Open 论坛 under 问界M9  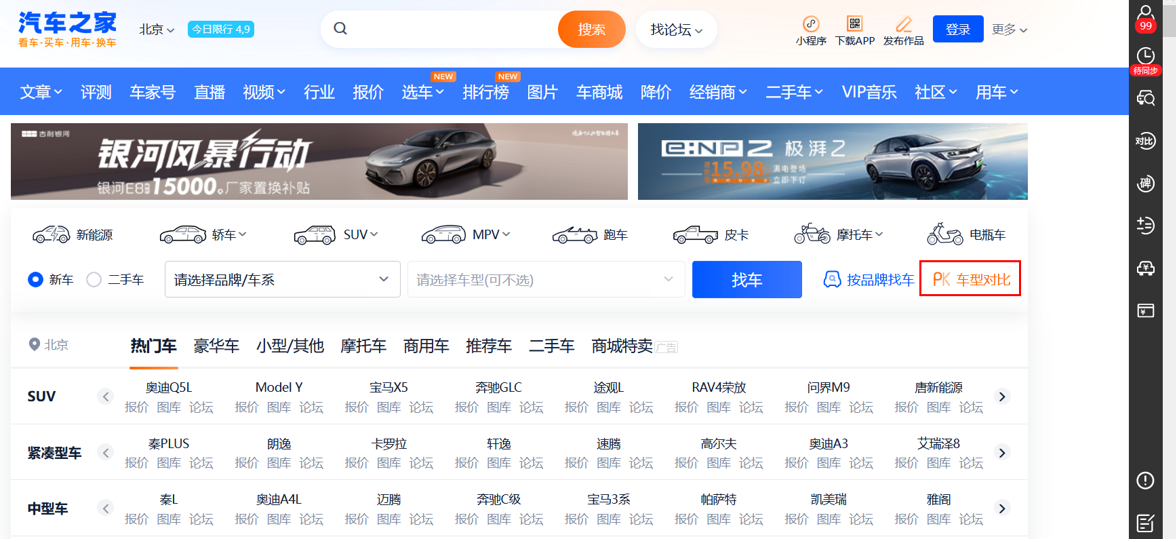coord(861,407)
